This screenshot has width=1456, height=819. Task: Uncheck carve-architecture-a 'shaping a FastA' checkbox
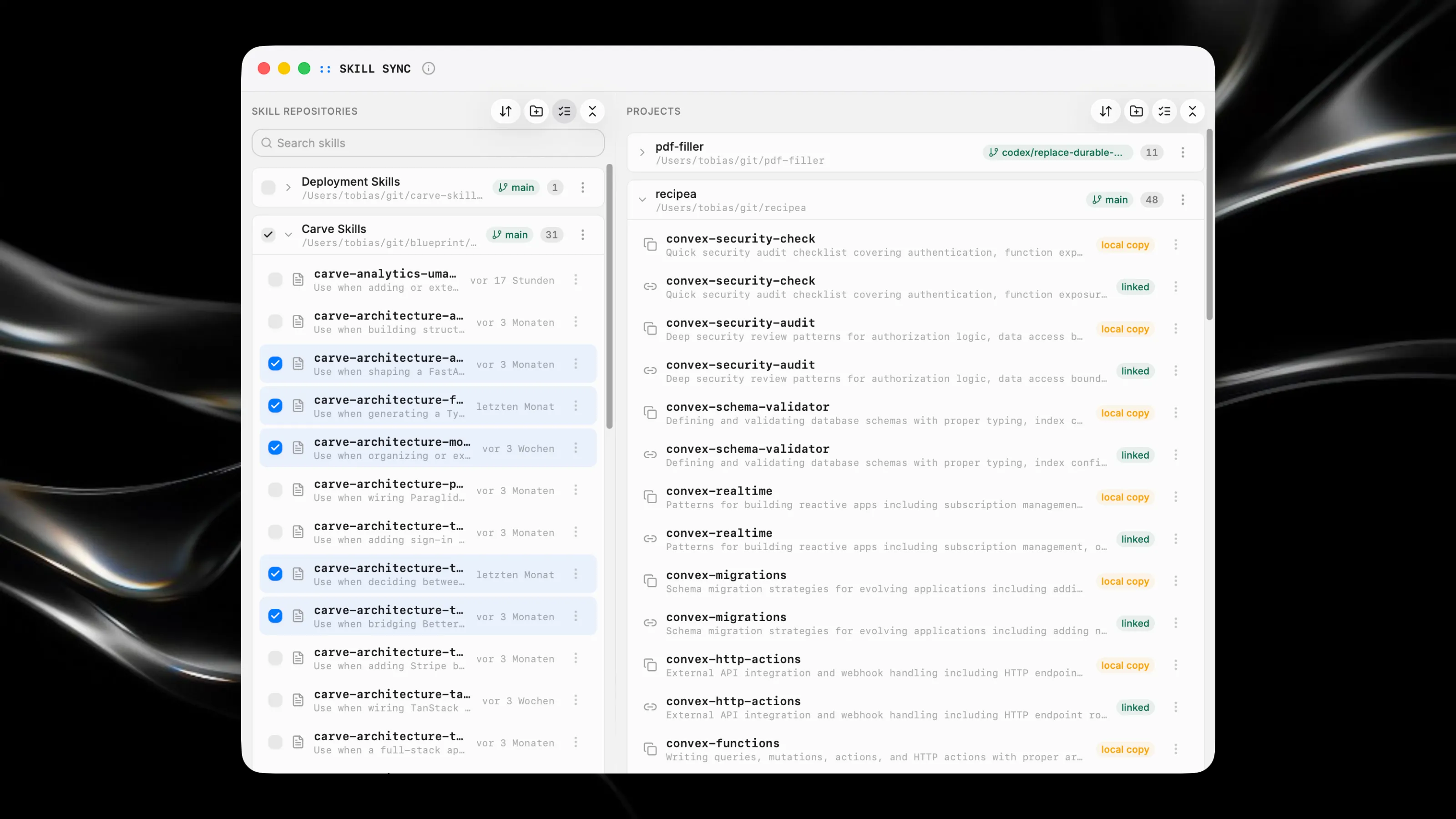click(275, 364)
